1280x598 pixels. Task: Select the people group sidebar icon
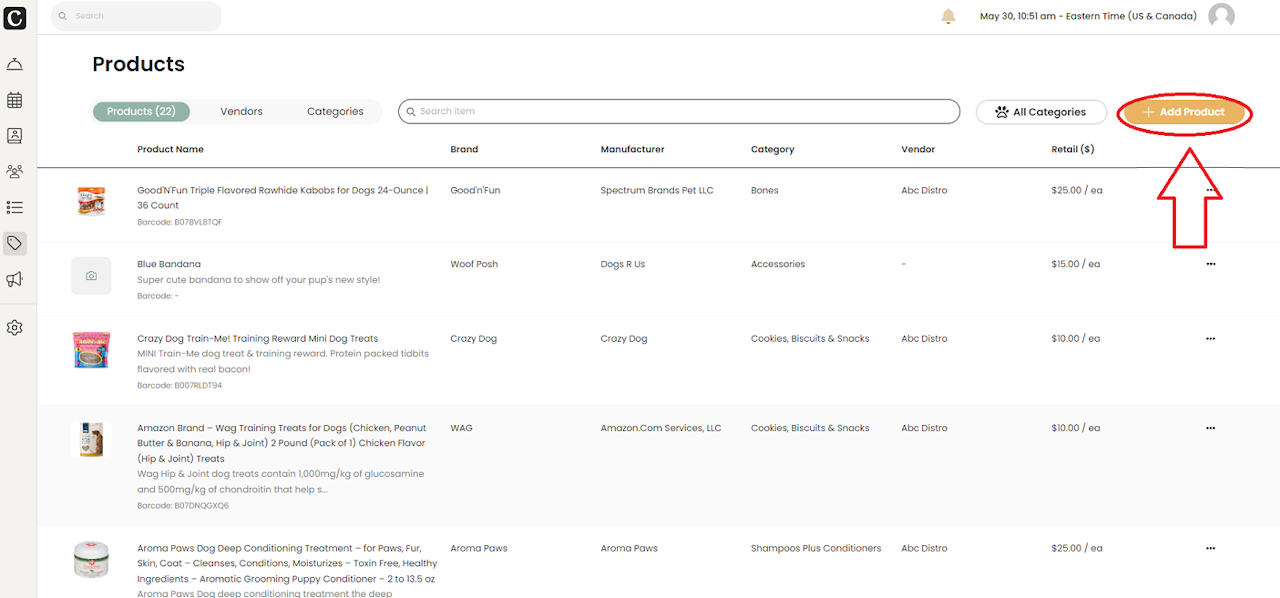coord(14,172)
